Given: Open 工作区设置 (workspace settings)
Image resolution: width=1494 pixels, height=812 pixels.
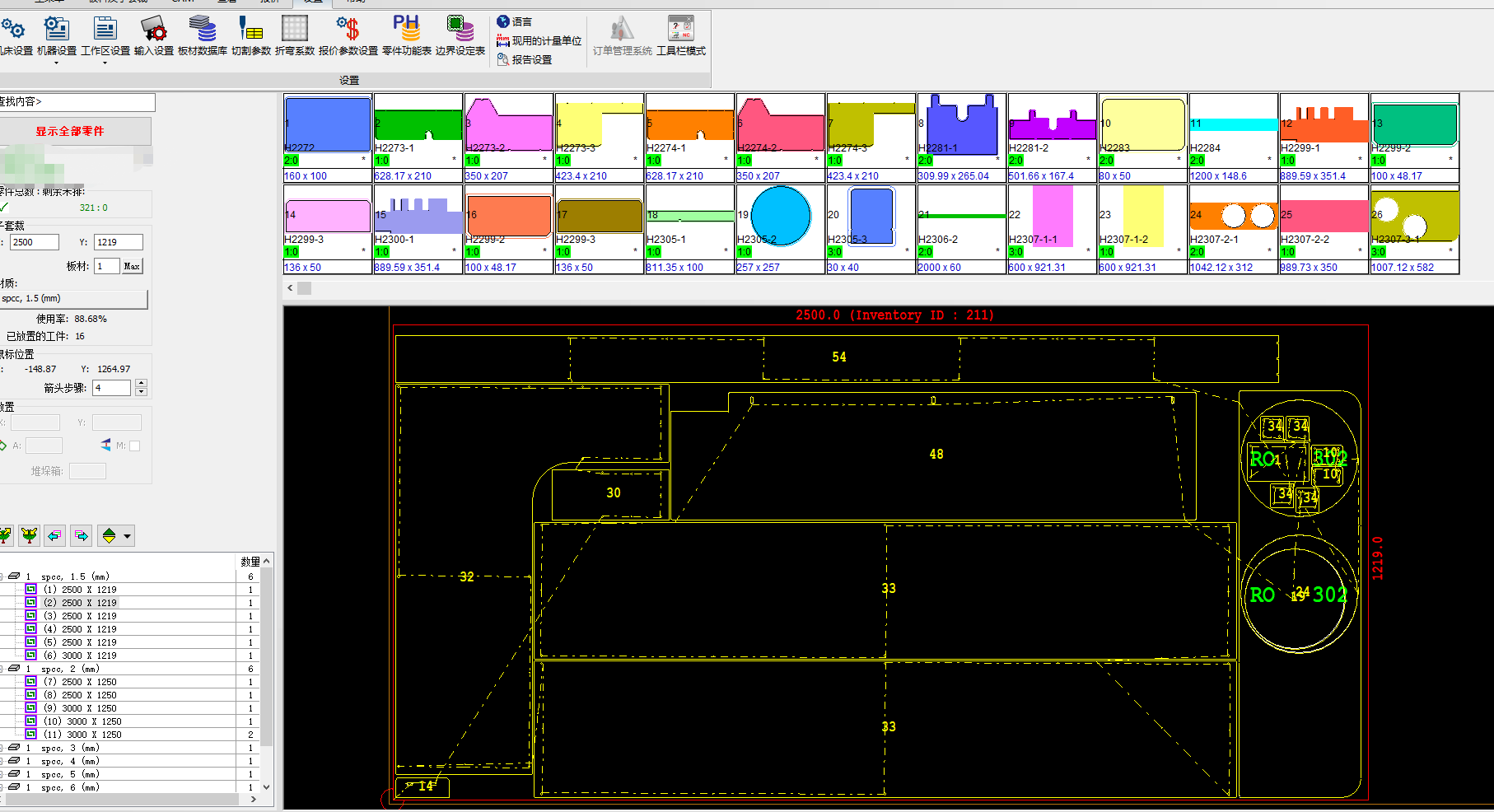Looking at the screenshot, I should pos(105,36).
